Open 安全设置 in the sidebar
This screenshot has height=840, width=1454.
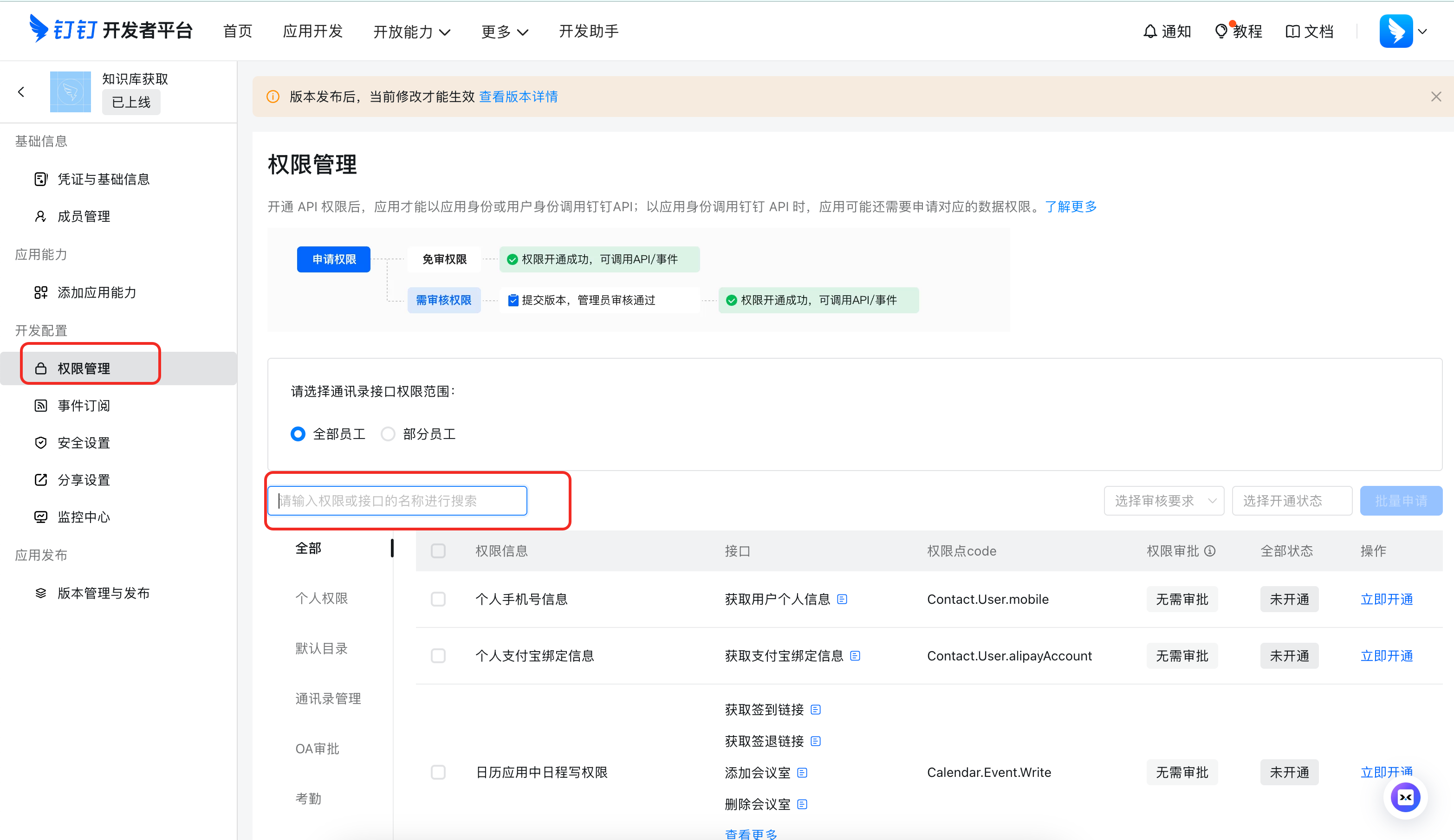[83, 442]
